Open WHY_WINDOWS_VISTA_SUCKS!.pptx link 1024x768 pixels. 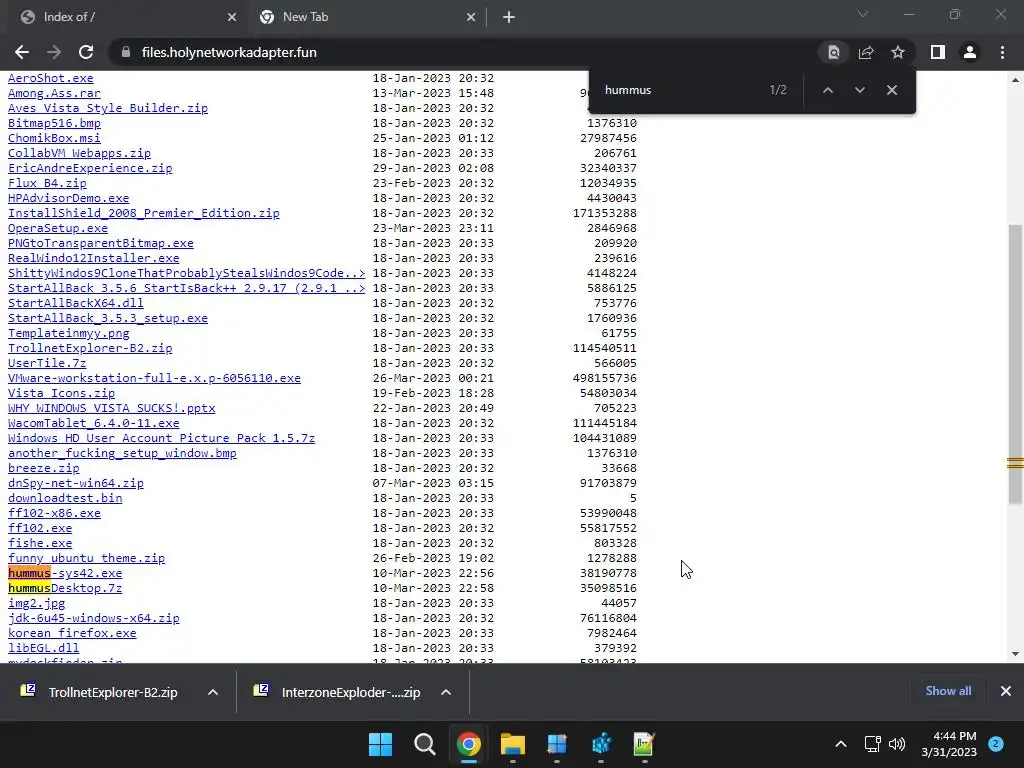112,408
